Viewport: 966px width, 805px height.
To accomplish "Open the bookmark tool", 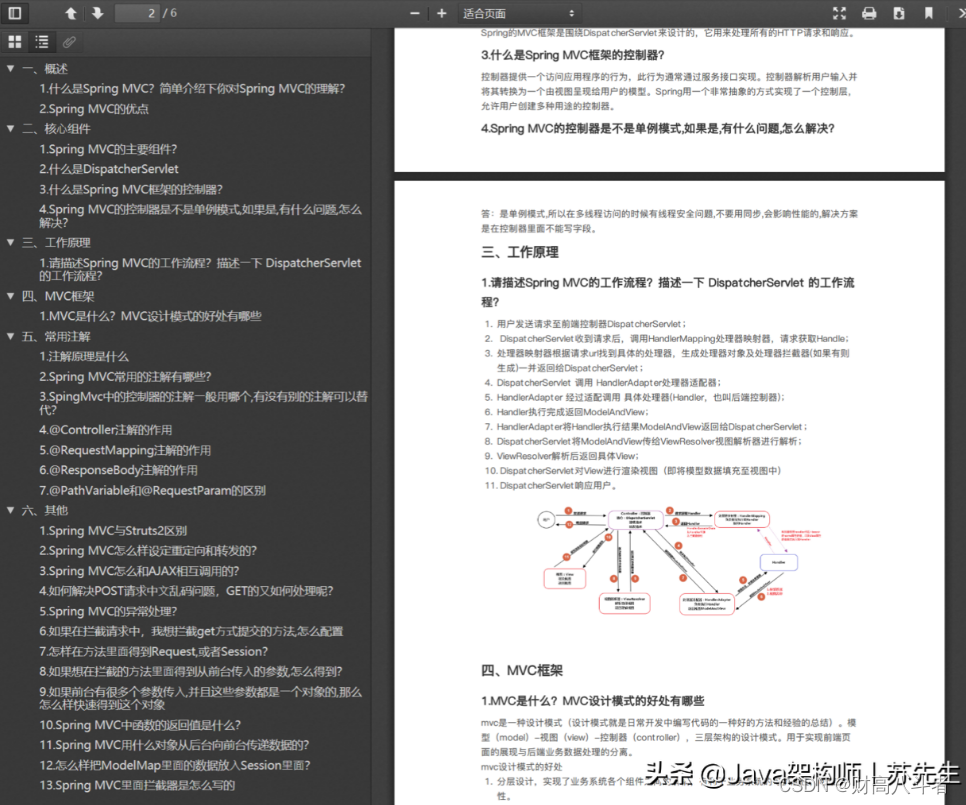I will point(932,13).
